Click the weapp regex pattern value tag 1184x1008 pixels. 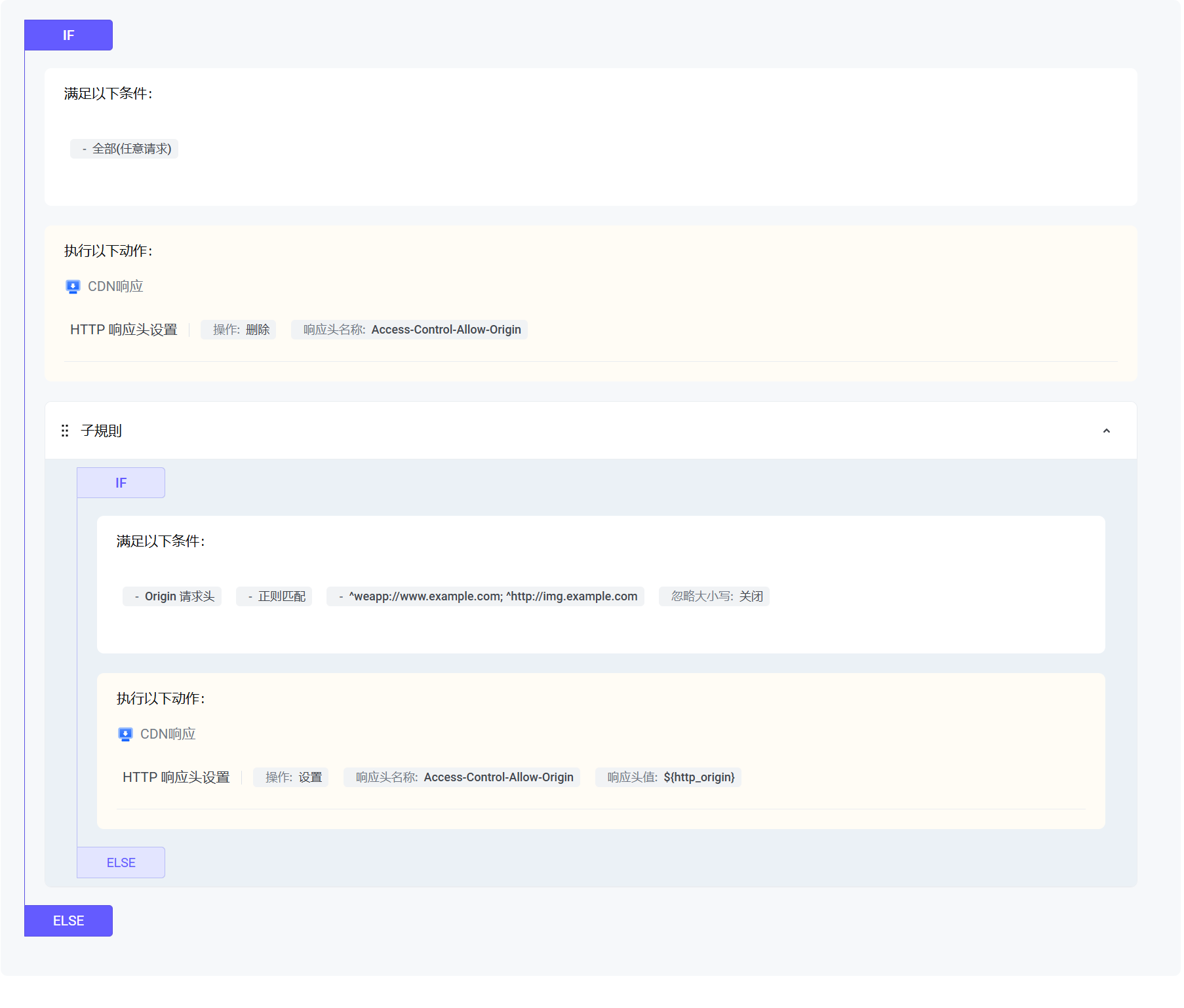coord(485,596)
